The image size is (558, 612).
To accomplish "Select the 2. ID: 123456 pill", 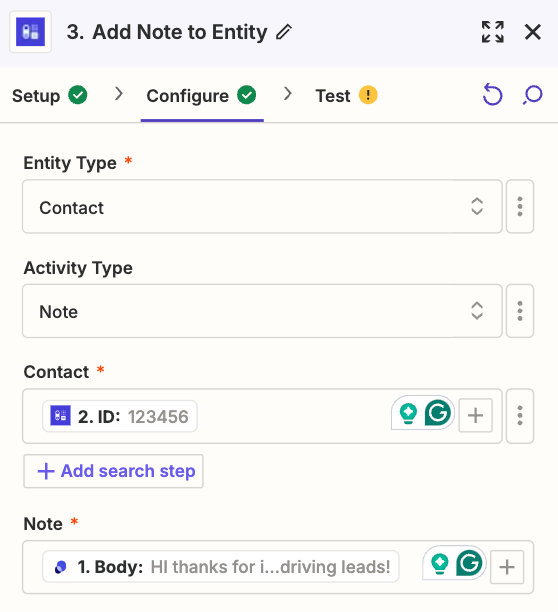I will pyautogui.click(x=120, y=416).
